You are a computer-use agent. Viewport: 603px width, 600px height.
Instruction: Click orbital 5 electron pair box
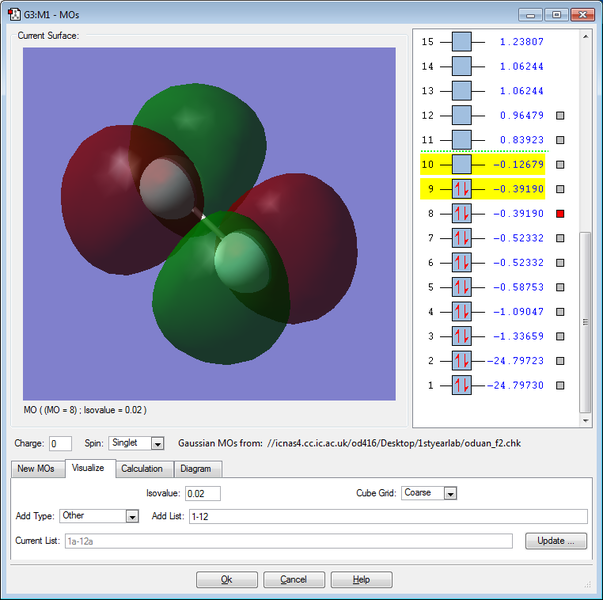point(461,287)
